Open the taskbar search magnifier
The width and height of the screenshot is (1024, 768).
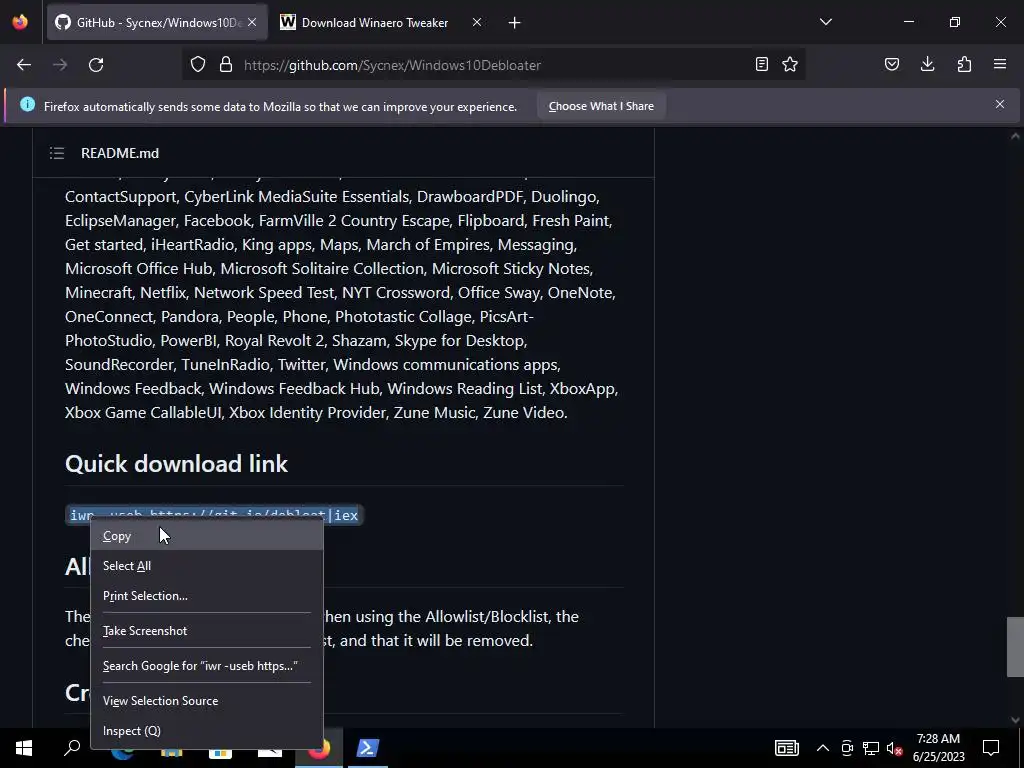point(72,748)
